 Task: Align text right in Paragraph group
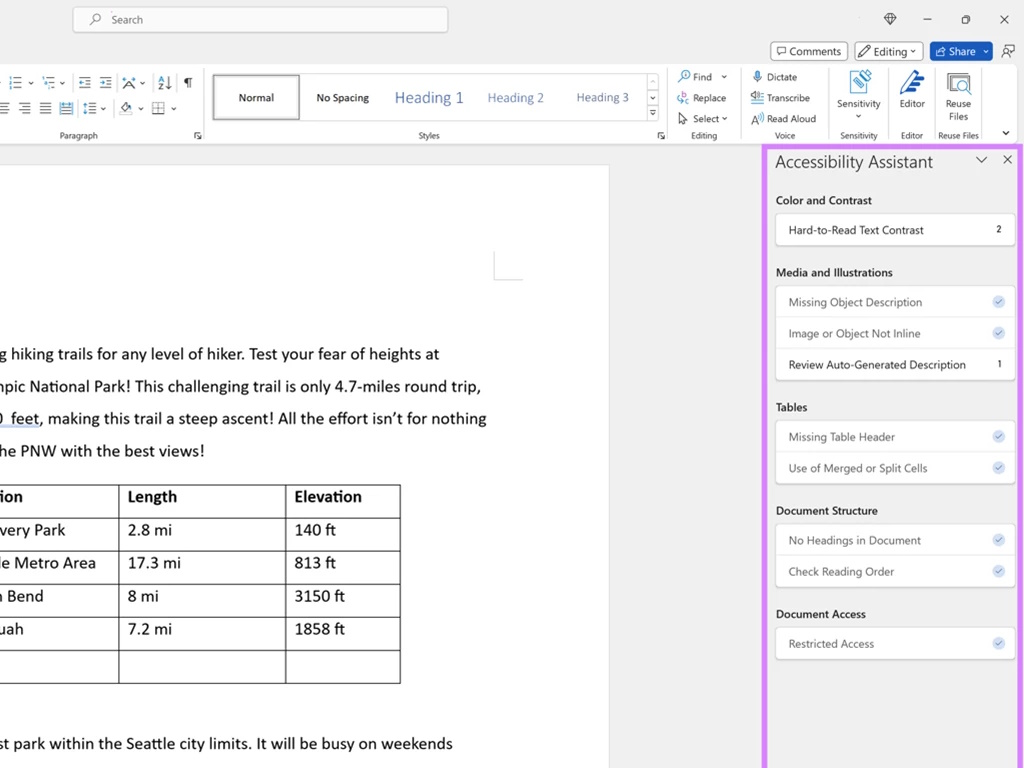25,108
